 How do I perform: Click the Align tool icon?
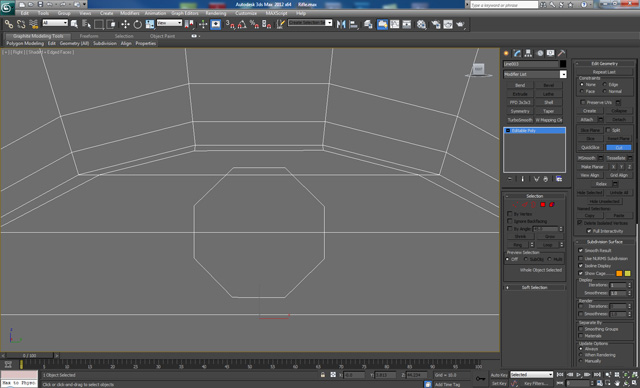click(353, 24)
